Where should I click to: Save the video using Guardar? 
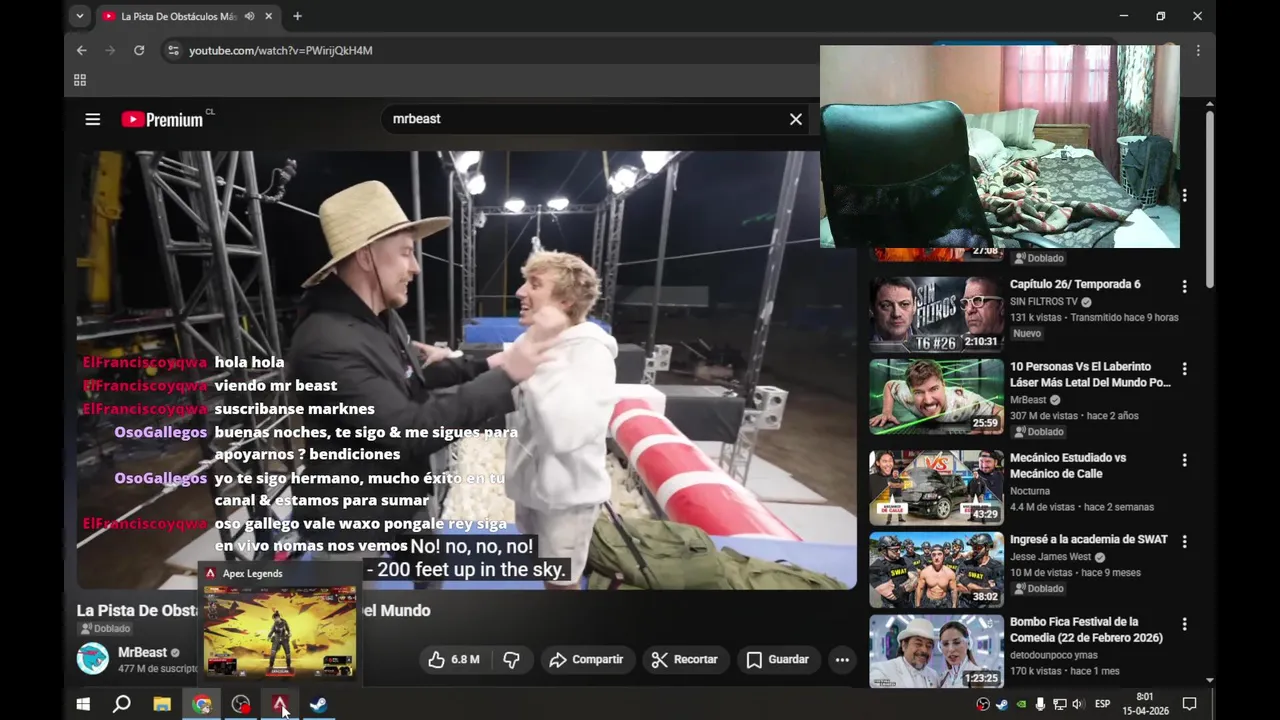tap(777, 659)
